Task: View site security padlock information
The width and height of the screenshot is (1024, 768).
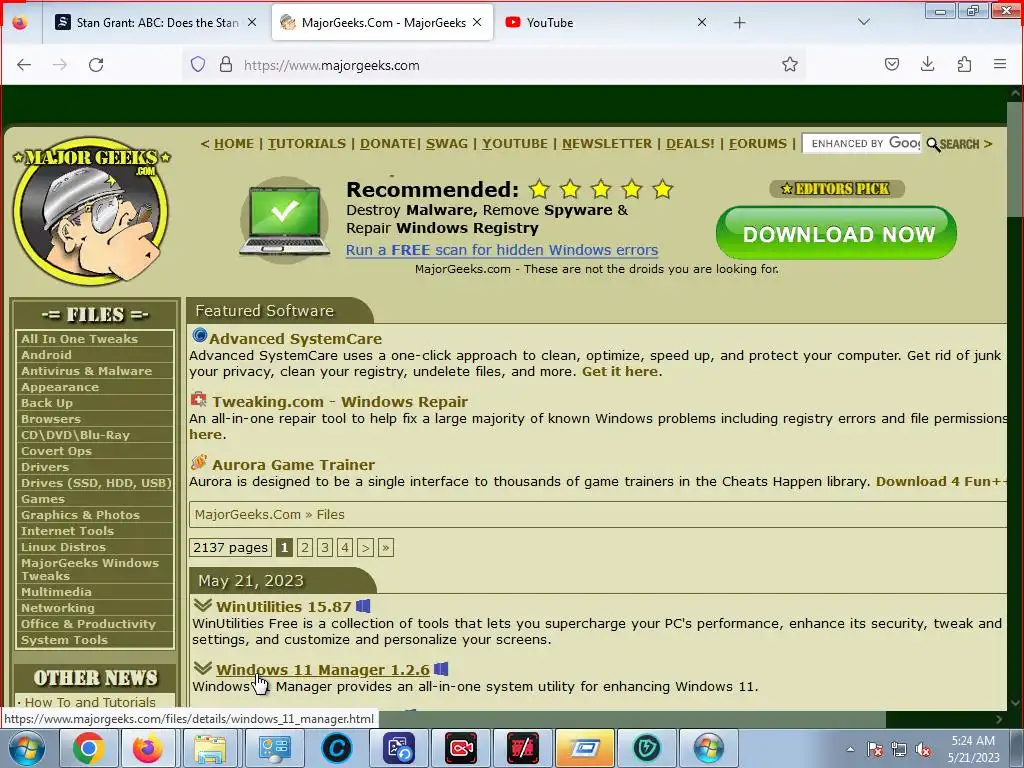Action: [x=226, y=65]
